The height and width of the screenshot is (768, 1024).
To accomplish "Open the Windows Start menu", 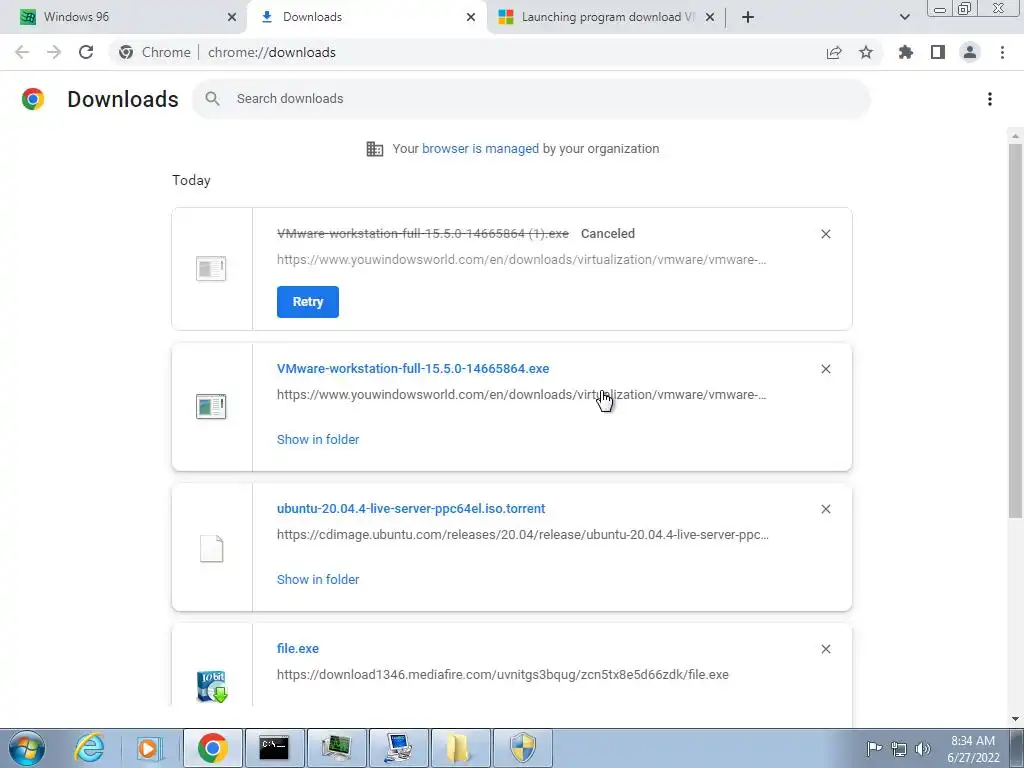I will (x=27, y=748).
